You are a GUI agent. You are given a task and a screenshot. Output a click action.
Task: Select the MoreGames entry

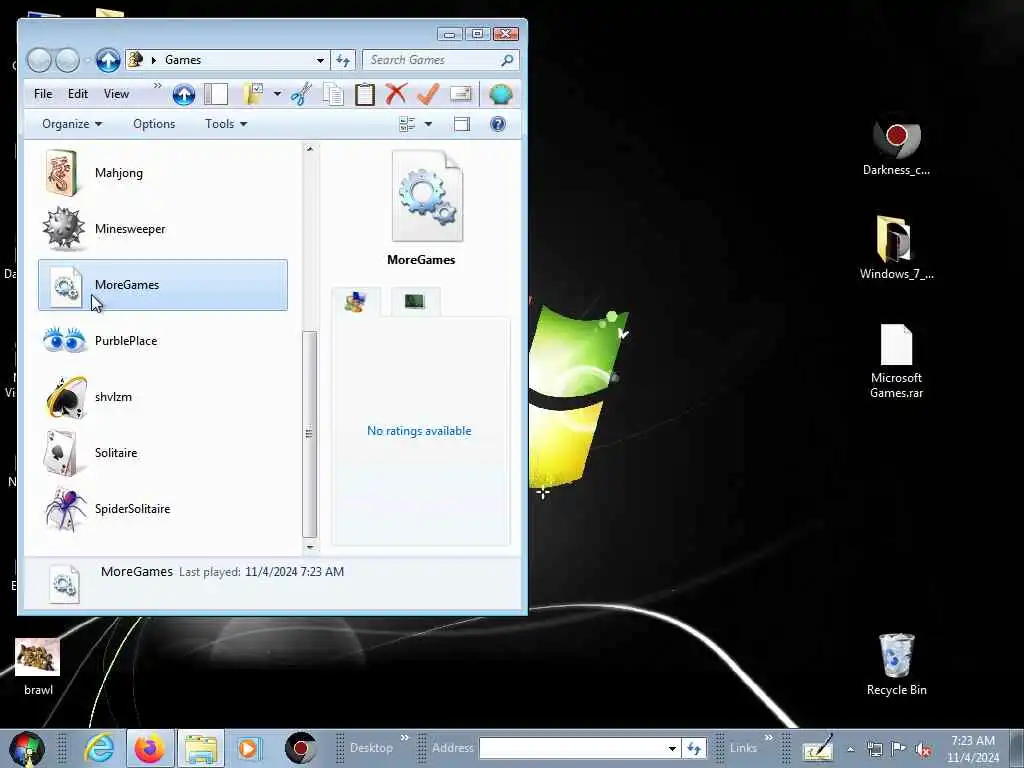pos(163,285)
